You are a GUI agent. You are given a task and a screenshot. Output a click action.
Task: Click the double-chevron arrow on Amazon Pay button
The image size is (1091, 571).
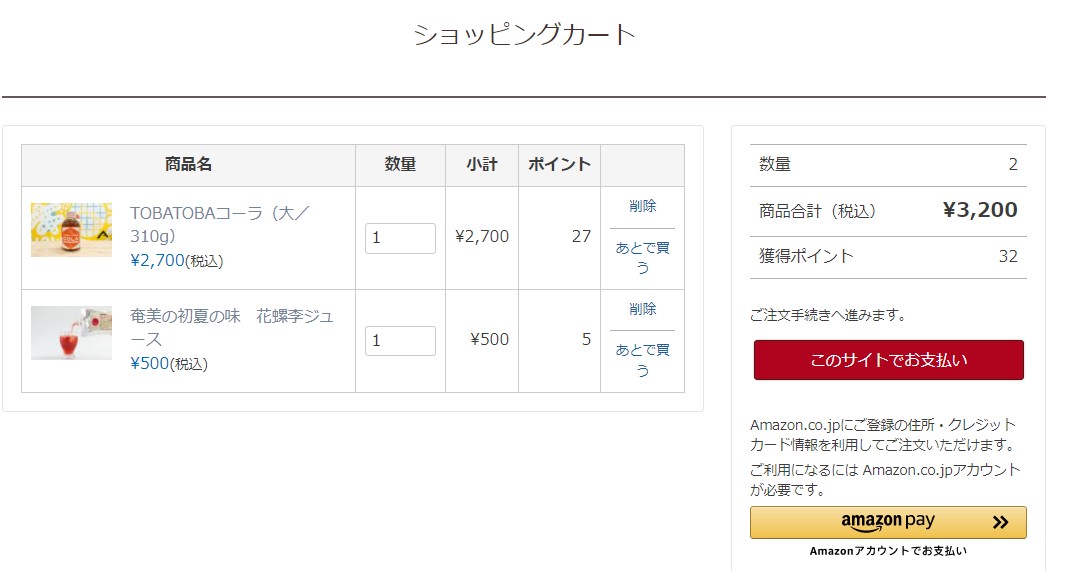coord(1000,522)
